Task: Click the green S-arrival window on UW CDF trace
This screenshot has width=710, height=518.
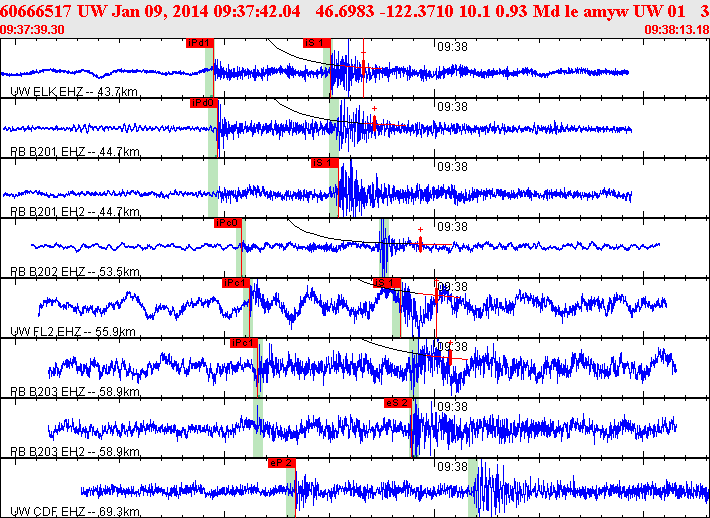Action: (x=473, y=488)
